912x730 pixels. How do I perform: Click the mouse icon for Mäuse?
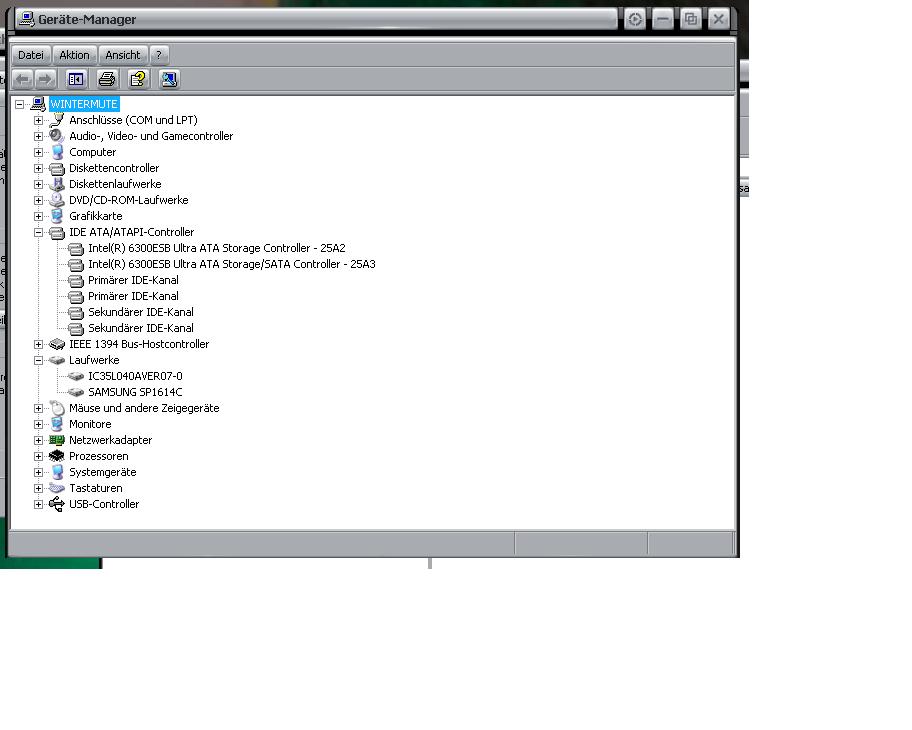point(57,408)
